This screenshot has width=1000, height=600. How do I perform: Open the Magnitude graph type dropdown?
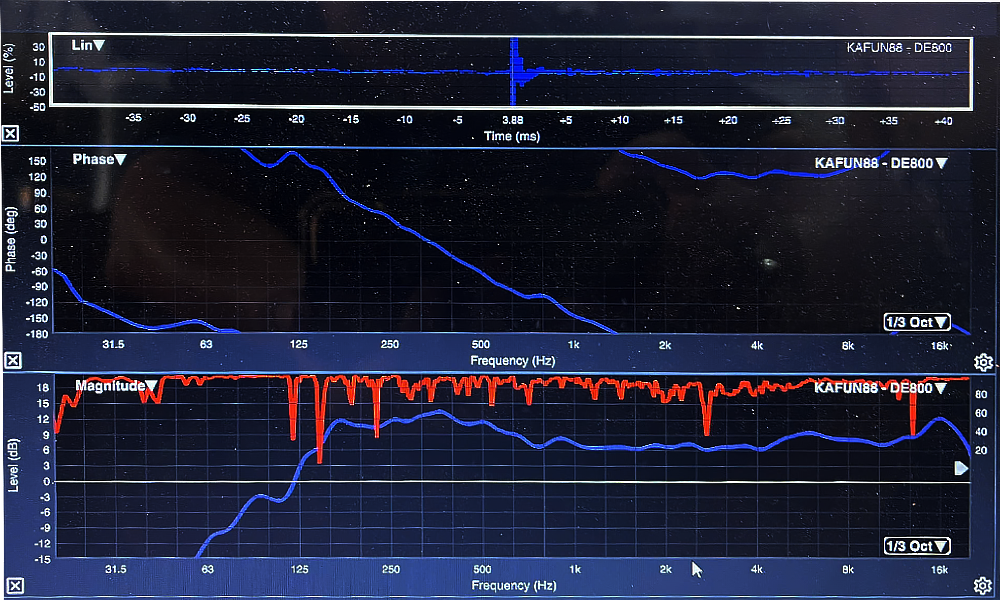pos(113,385)
